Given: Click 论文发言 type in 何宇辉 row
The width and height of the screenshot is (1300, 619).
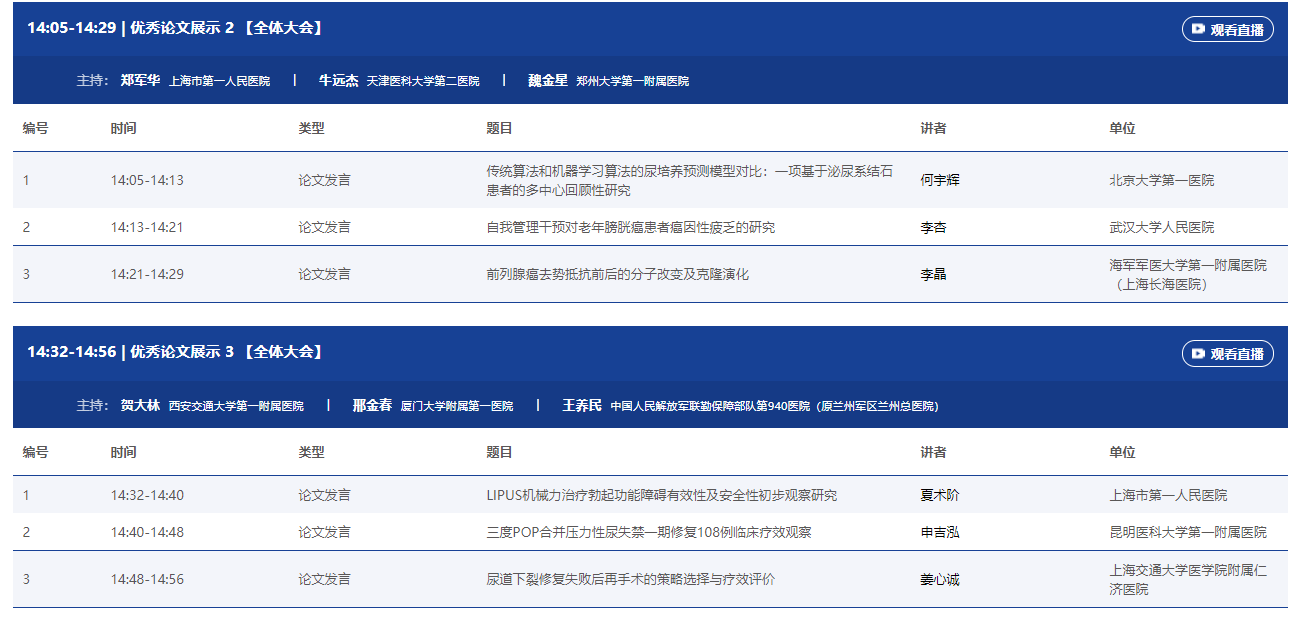Looking at the screenshot, I should click(x=324, y=180).
